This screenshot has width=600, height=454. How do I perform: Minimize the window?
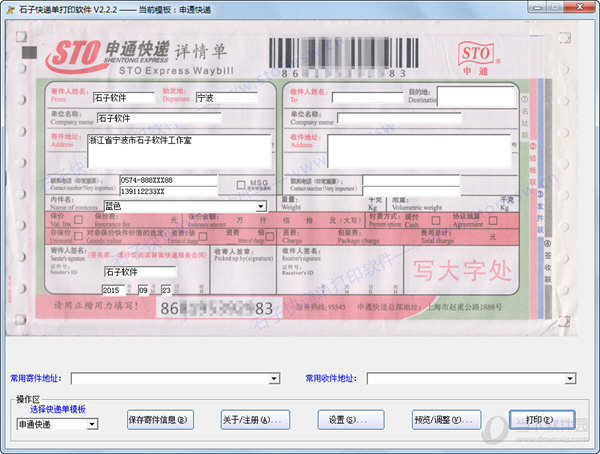pyautogui.click(x=538, y=7)
